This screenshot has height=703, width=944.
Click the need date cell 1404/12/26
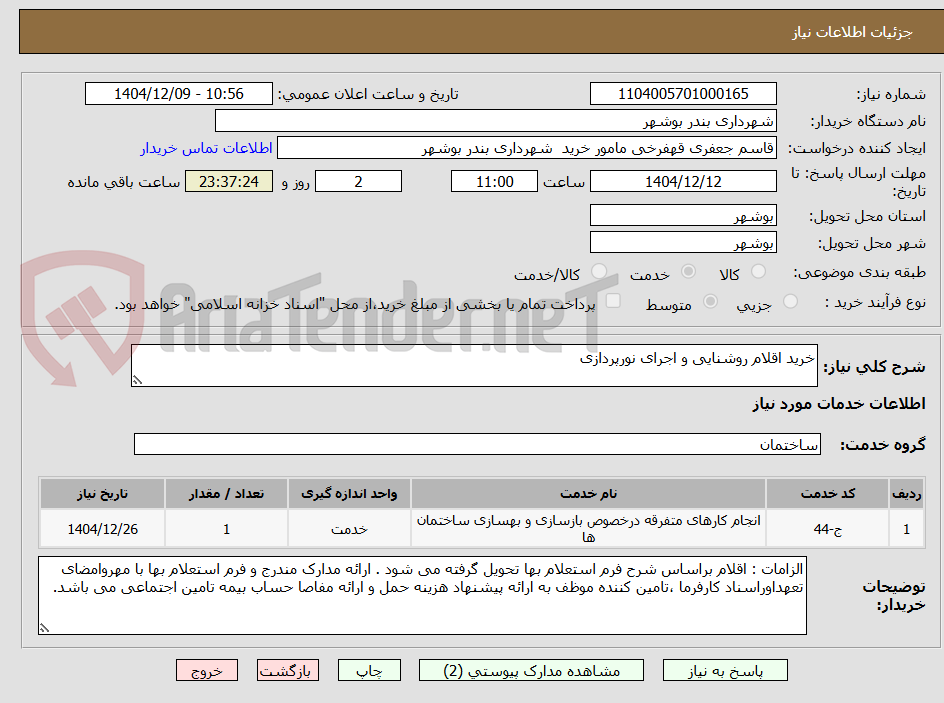(x=102, y=529)
